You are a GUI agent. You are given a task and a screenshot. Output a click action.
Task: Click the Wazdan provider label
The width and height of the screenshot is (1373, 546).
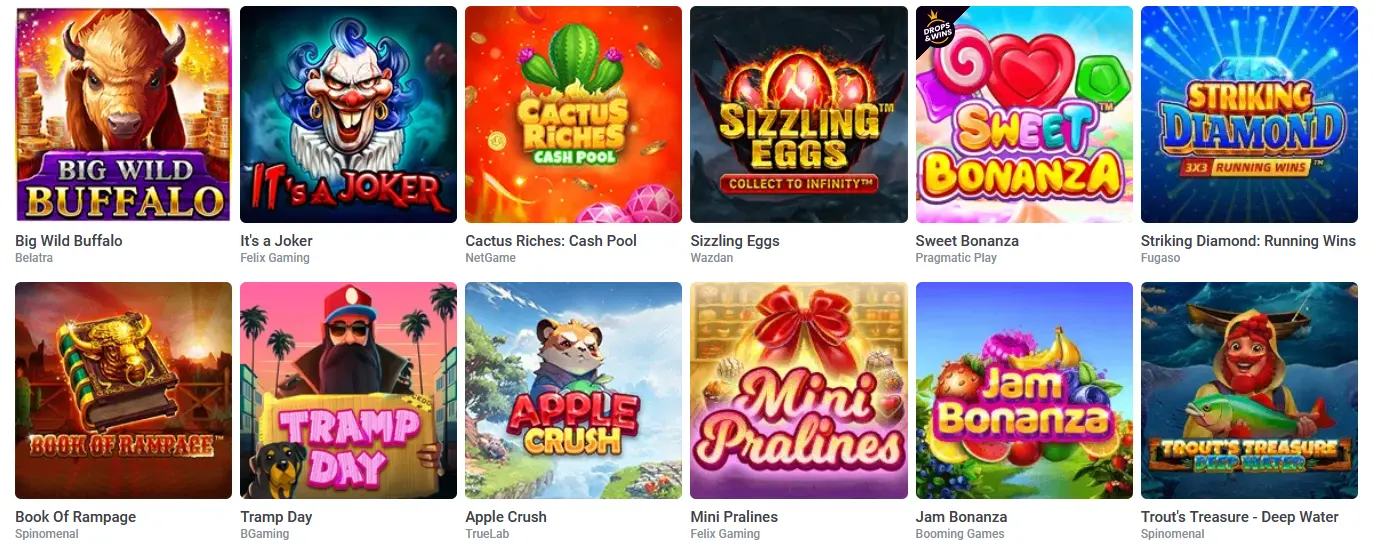[711, 258]
